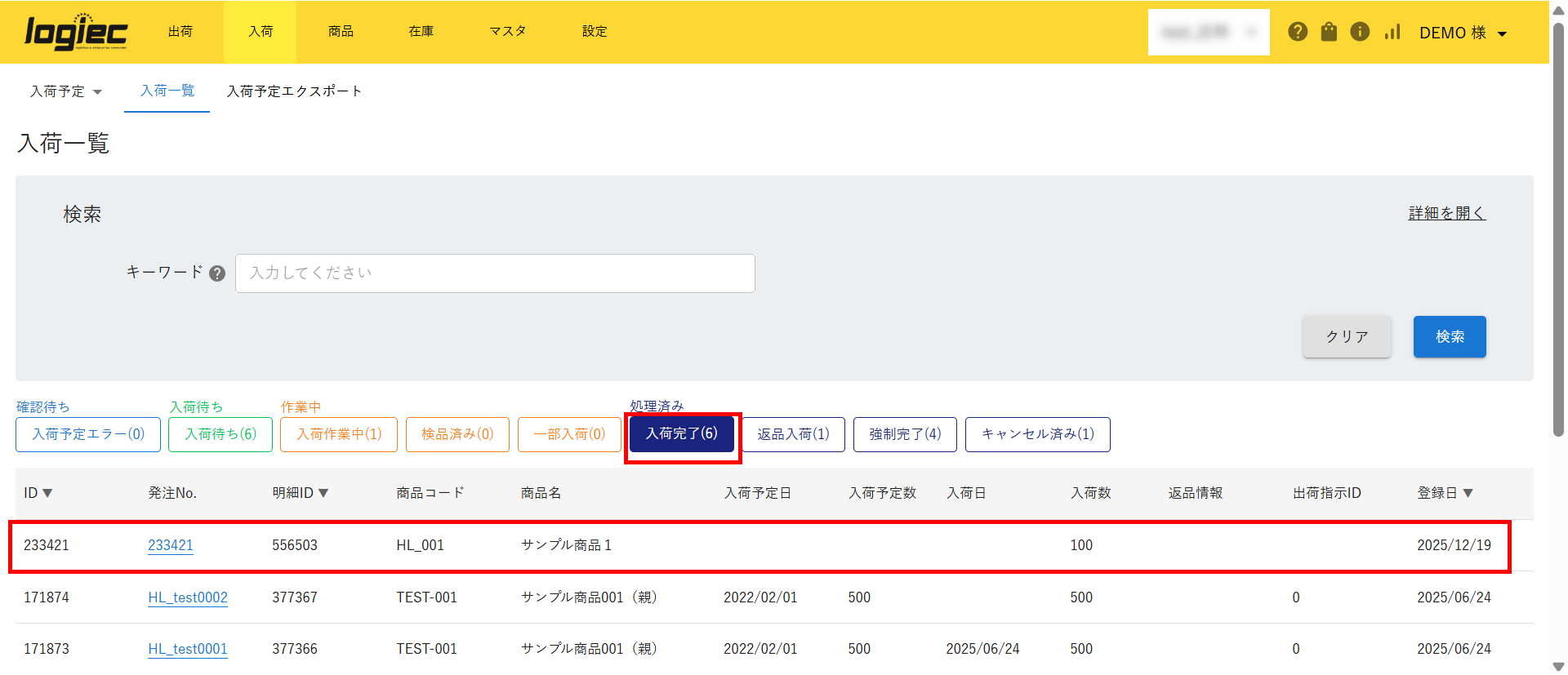Open order link 233421

click(x=171, y=545)
